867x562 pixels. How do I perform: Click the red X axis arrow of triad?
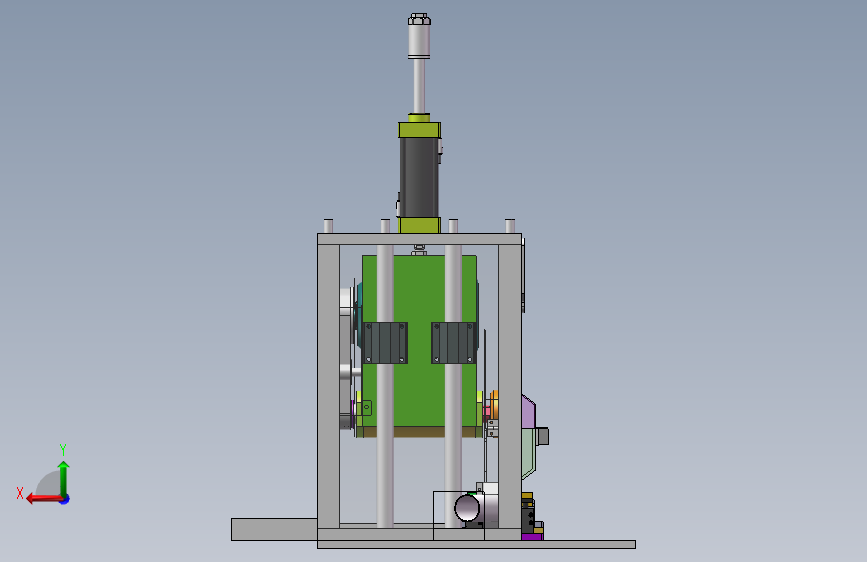coord(44,499)
